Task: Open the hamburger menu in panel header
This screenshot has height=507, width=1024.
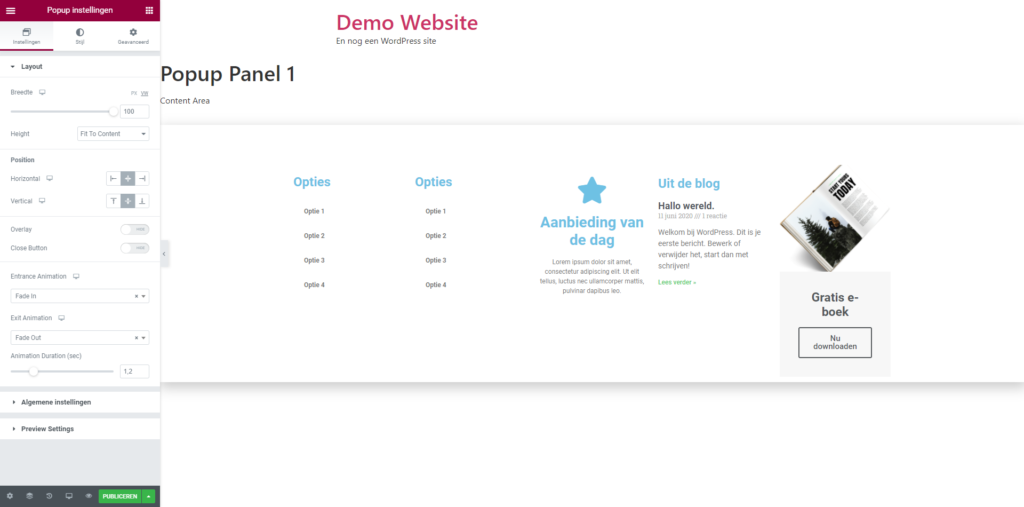Action: [x=10, y=10]
